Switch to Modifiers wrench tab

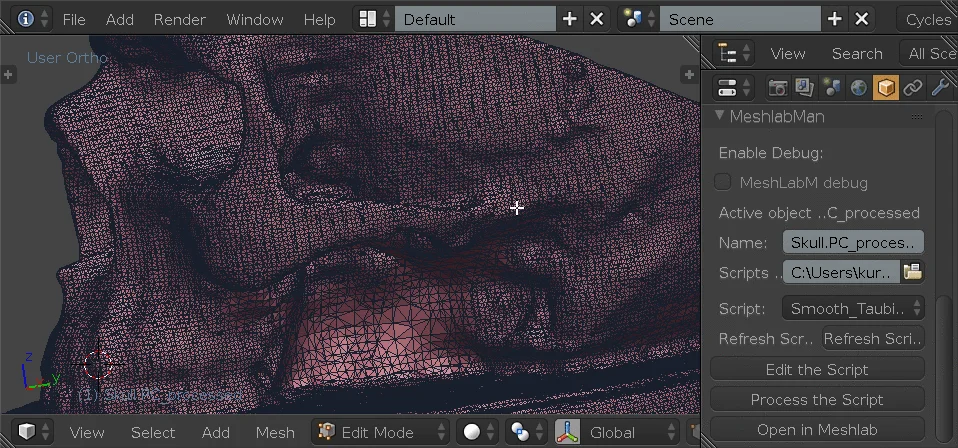[x=940, y=88]
